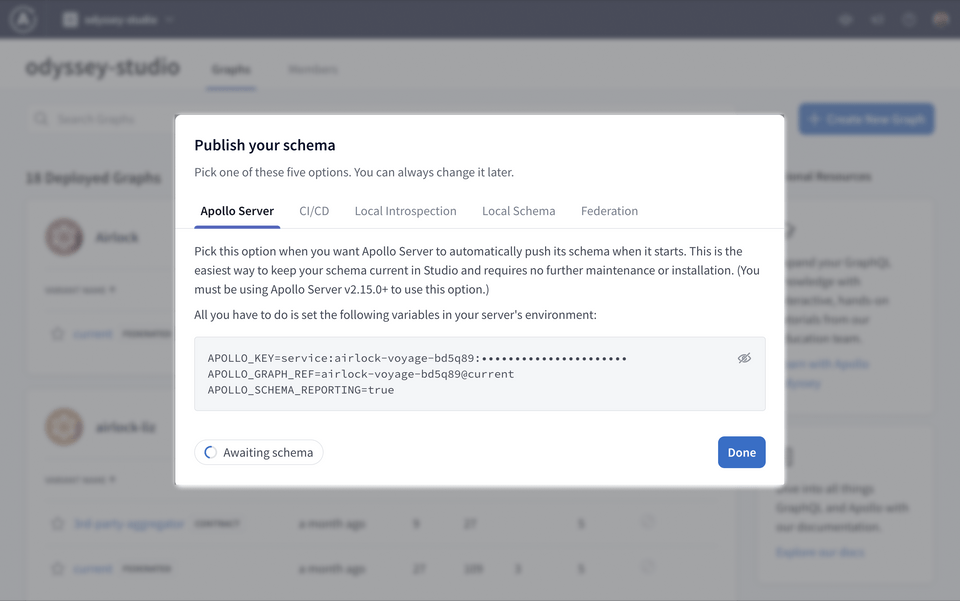This screenshot has width=960, height=601.
Task: Click the Apollo logo in the top navbar
Action: tap(22, 19)
